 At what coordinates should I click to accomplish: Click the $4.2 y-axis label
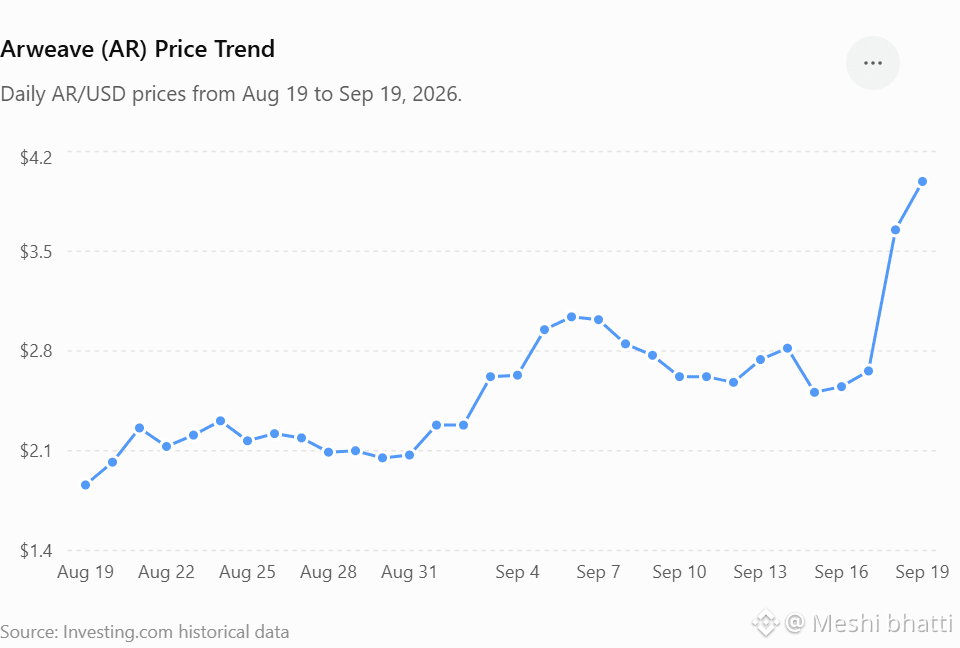36,157
